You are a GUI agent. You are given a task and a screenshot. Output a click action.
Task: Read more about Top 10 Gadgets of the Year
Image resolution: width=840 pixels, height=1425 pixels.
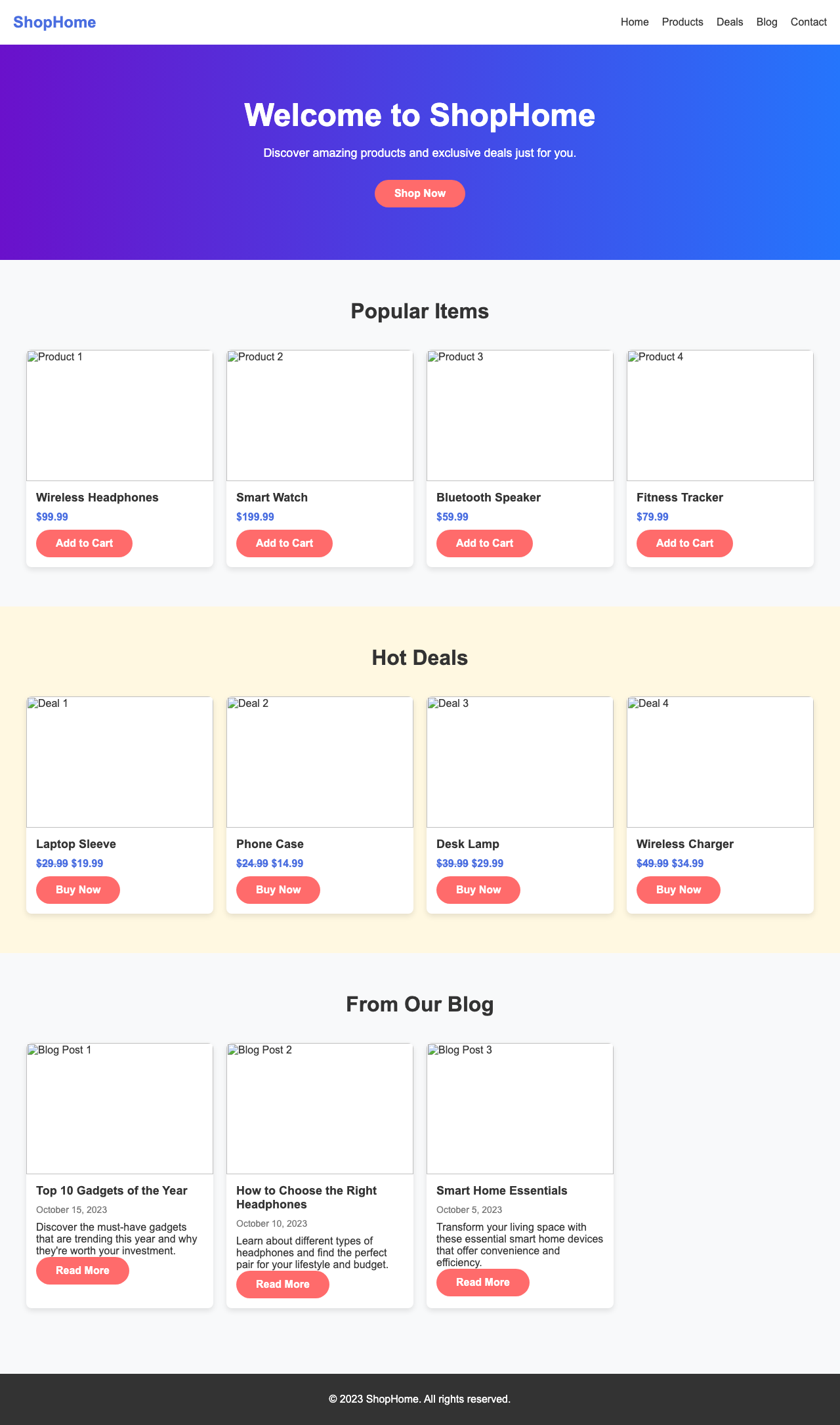(x=82, y=1270)
